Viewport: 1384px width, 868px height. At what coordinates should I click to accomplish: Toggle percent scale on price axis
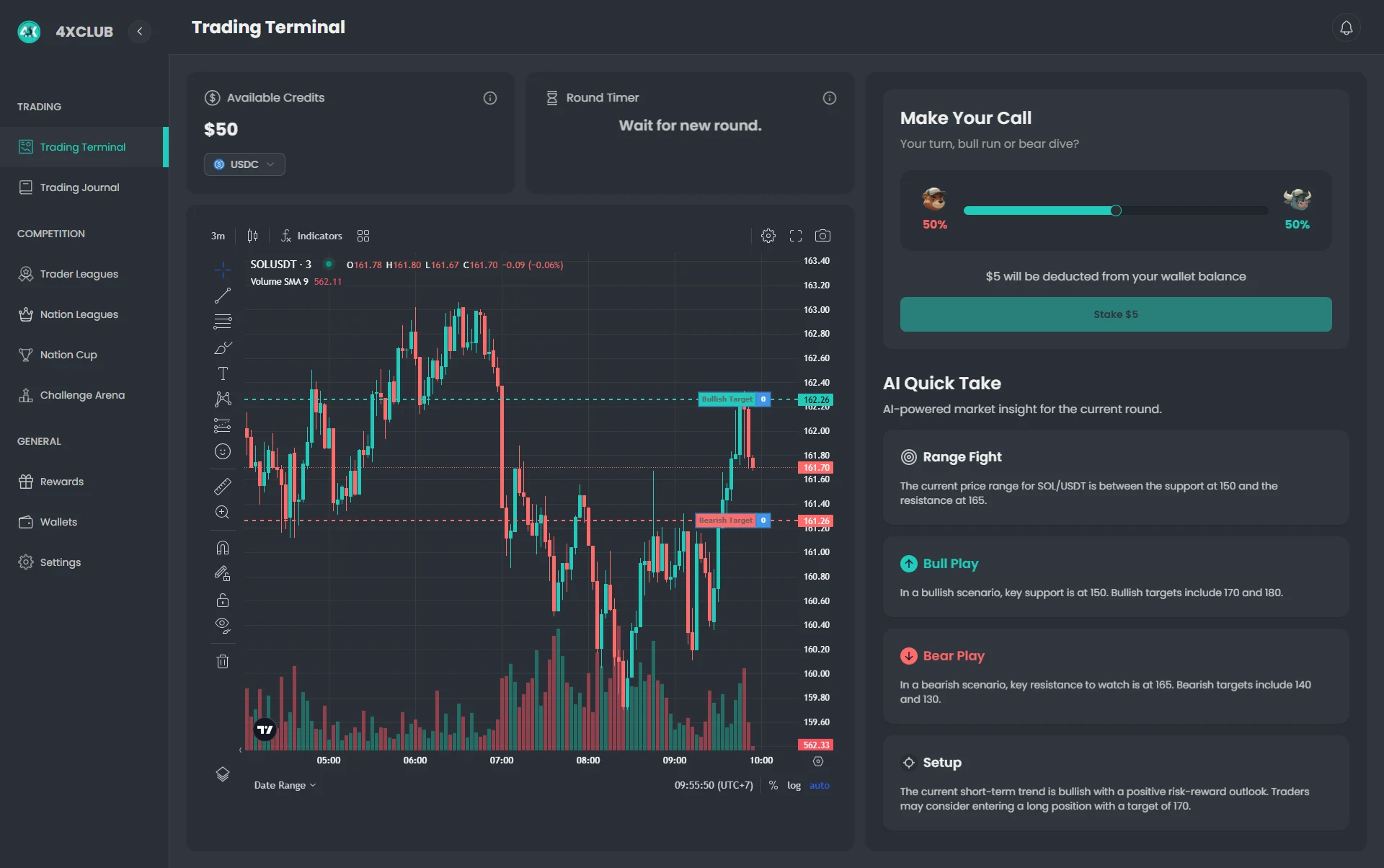click(x=773, y=785)
